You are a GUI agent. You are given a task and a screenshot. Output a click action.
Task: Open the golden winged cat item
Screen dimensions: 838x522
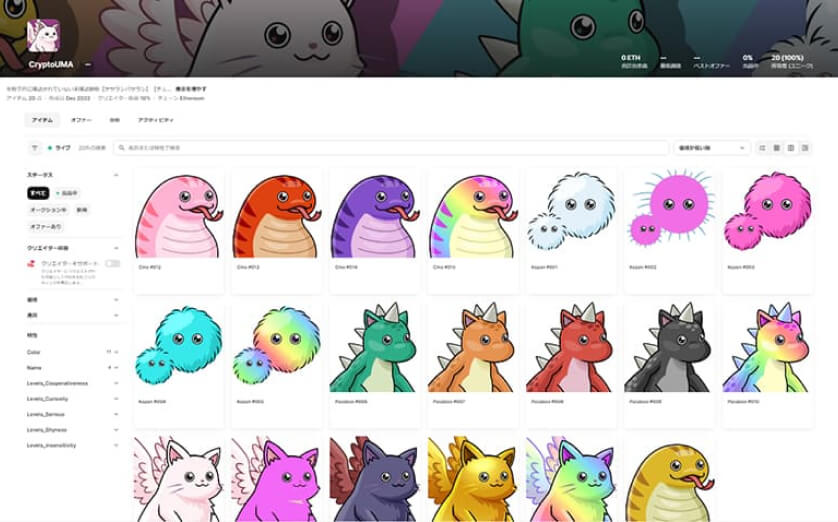pos(473,479)
